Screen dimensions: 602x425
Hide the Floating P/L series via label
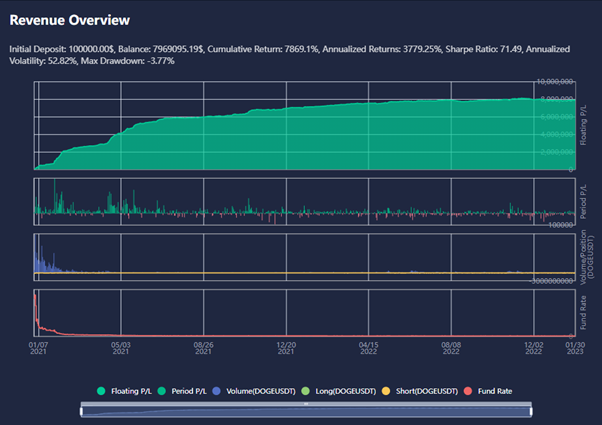tap(131, 391)
